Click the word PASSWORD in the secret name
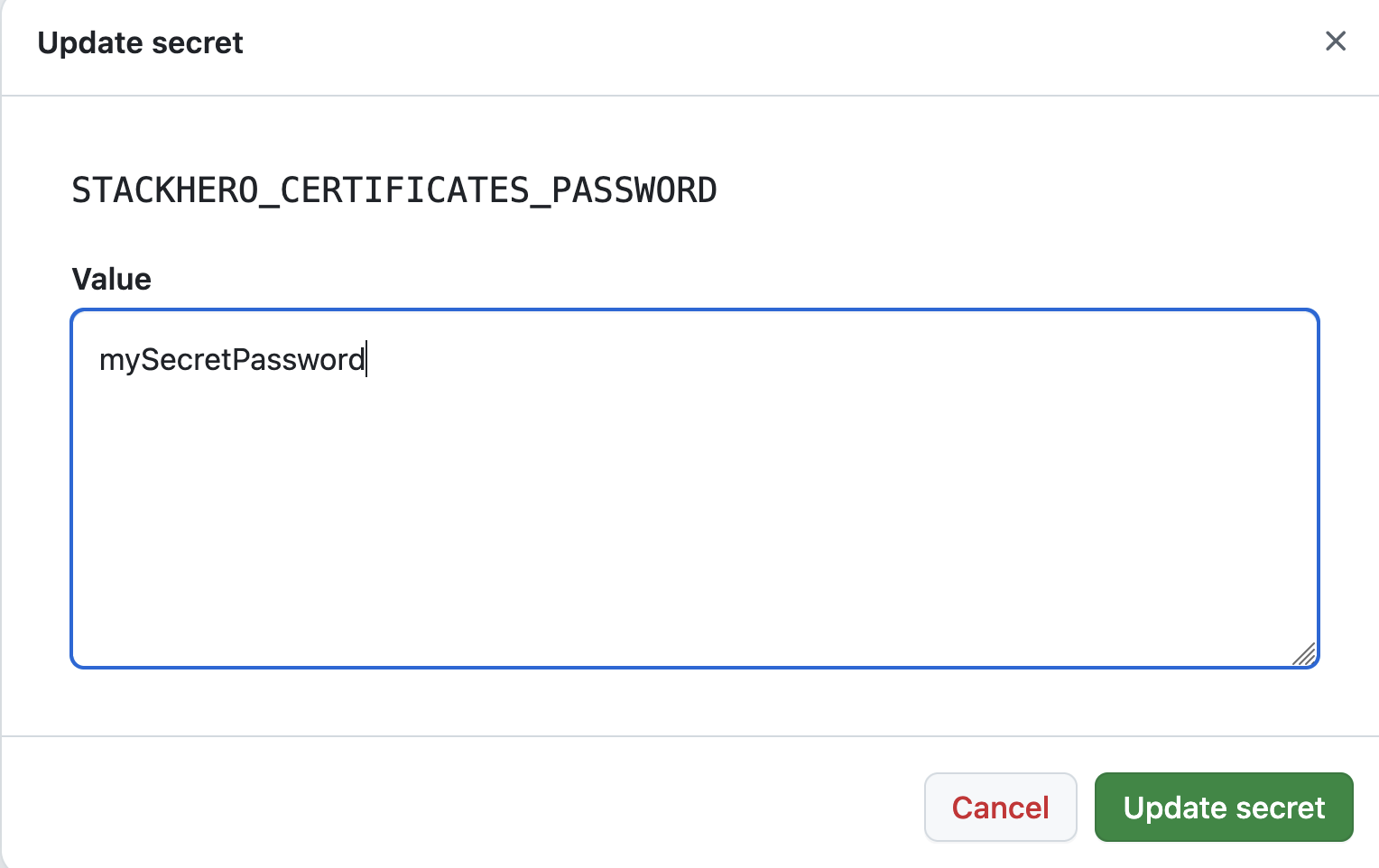This screenshot has height=868, width=1379. pyautogui.click(x=634, y=190)
